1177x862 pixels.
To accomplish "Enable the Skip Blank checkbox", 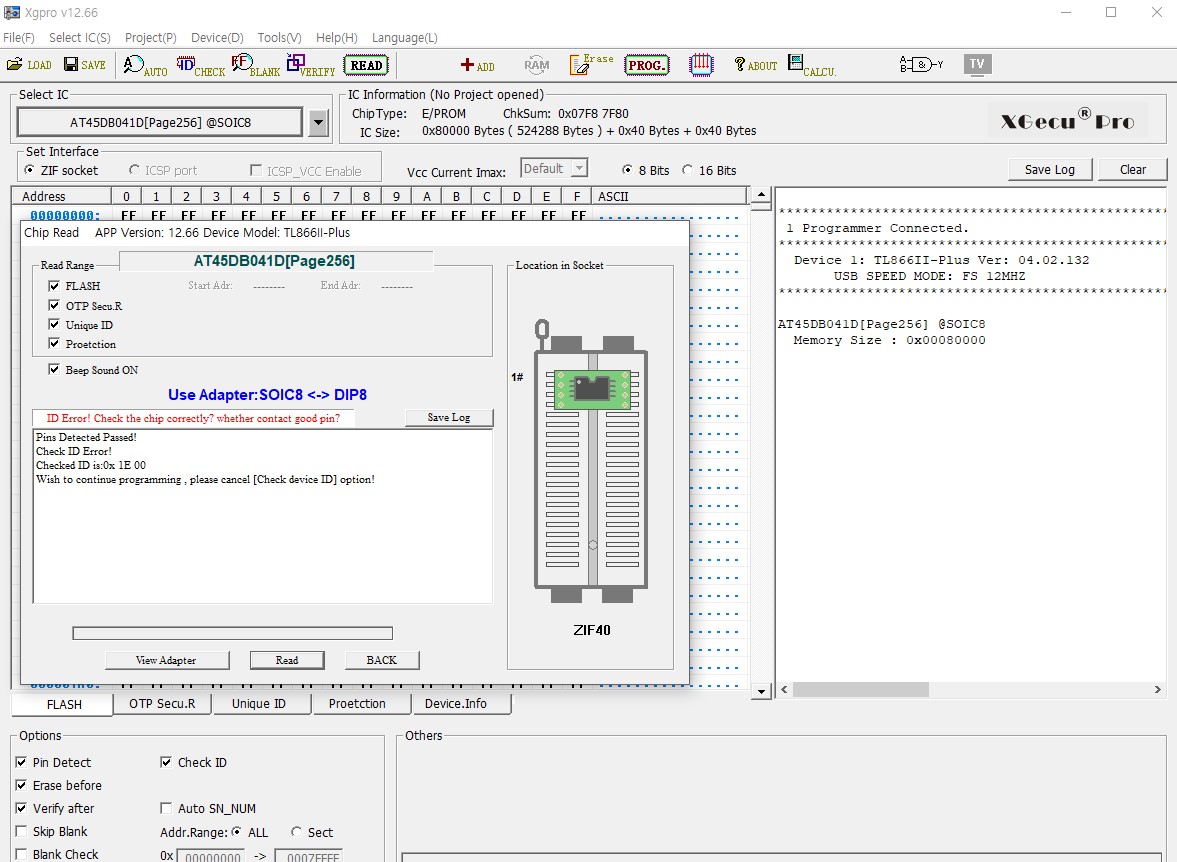I will coord(22,831).
